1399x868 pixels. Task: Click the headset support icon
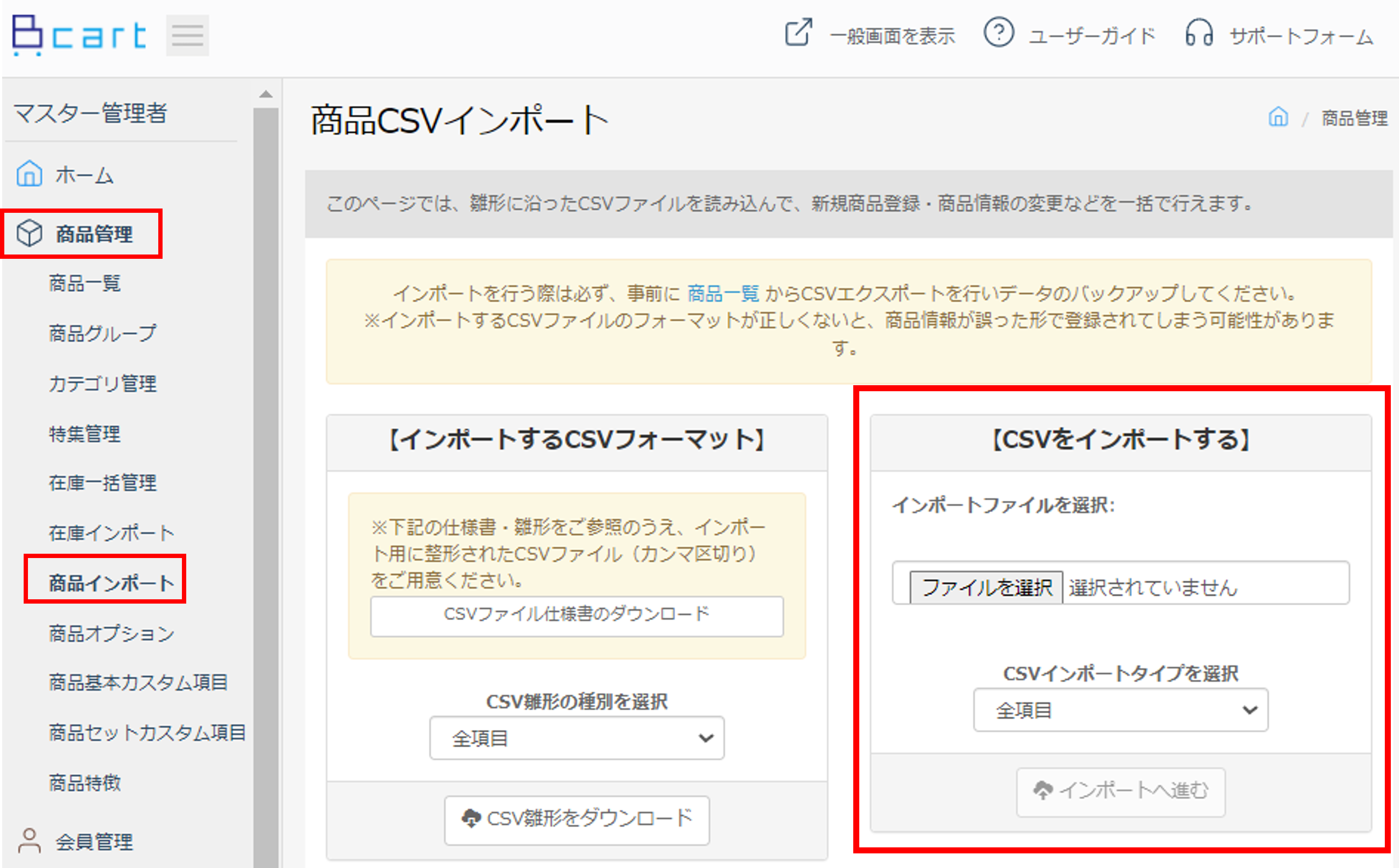pos(1199,32)
